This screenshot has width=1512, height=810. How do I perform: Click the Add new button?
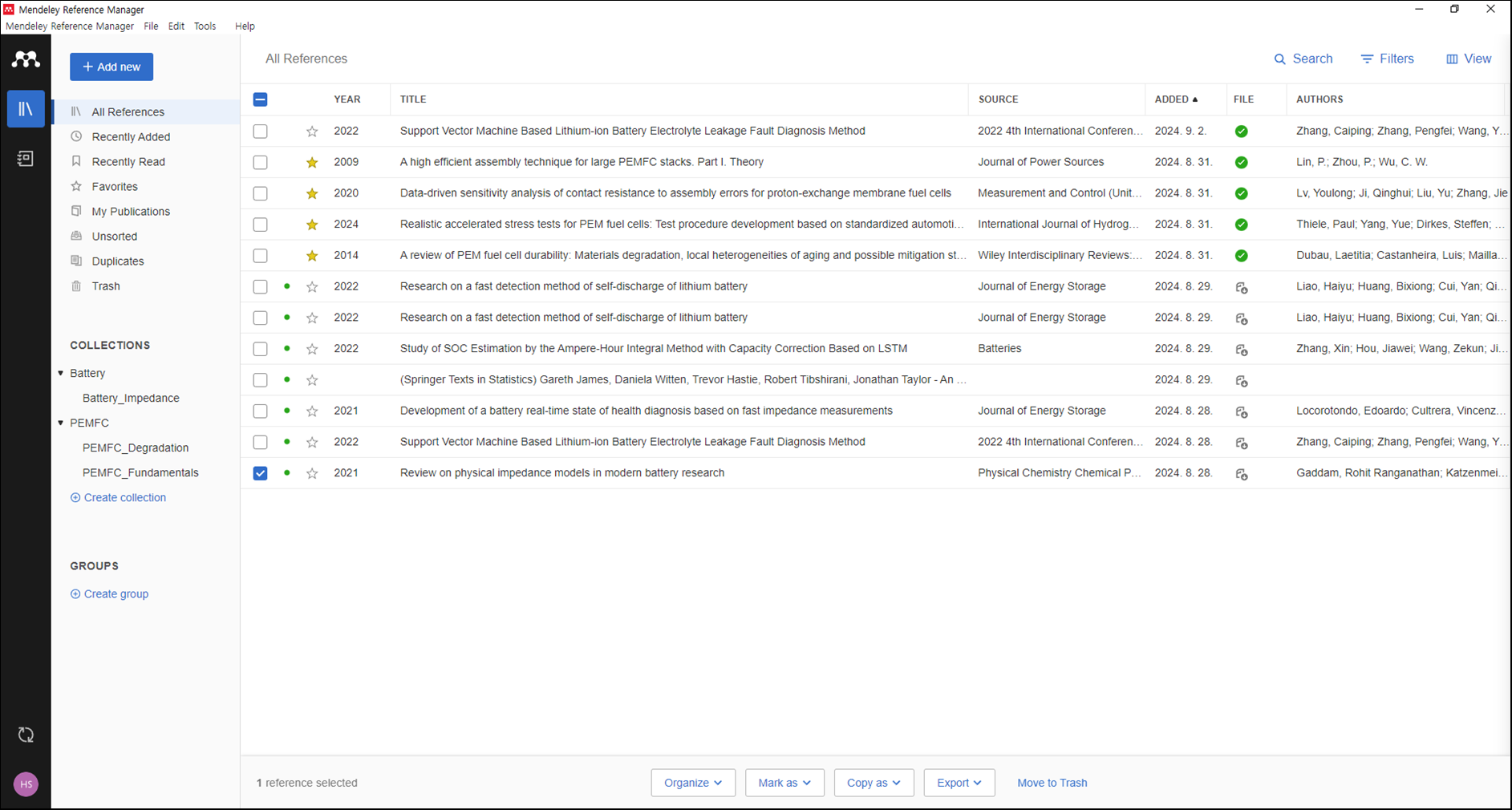coord(111,67)
